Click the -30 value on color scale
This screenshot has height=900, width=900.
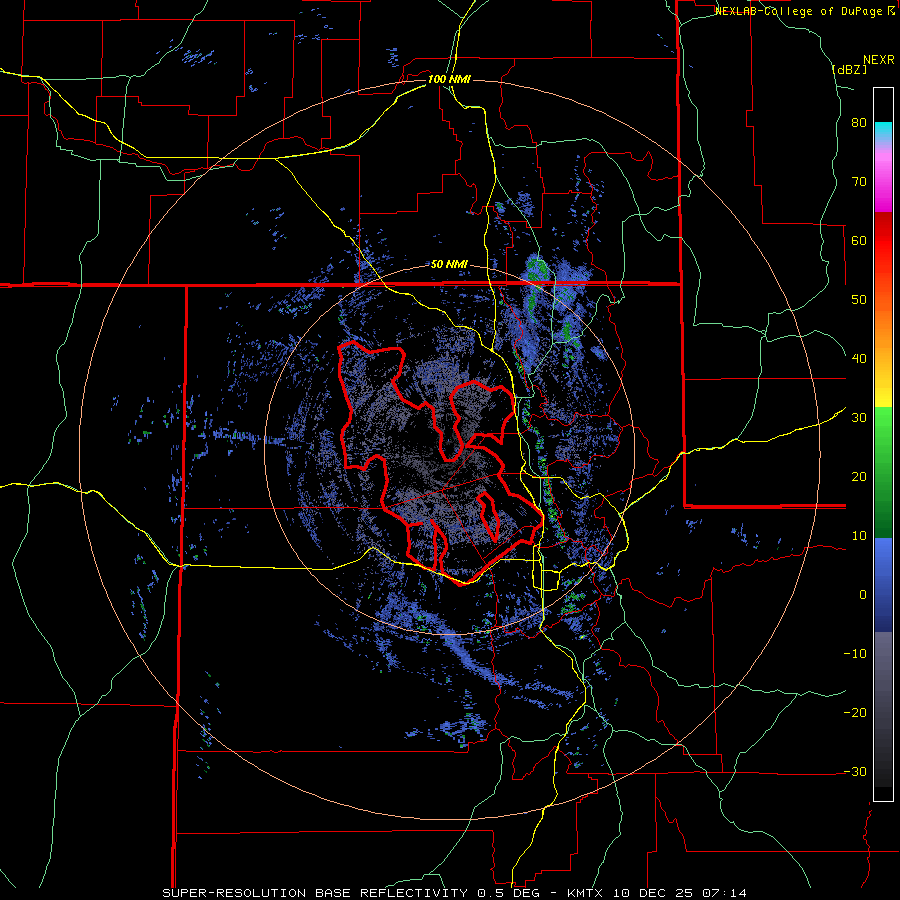(x=855, y=771)
